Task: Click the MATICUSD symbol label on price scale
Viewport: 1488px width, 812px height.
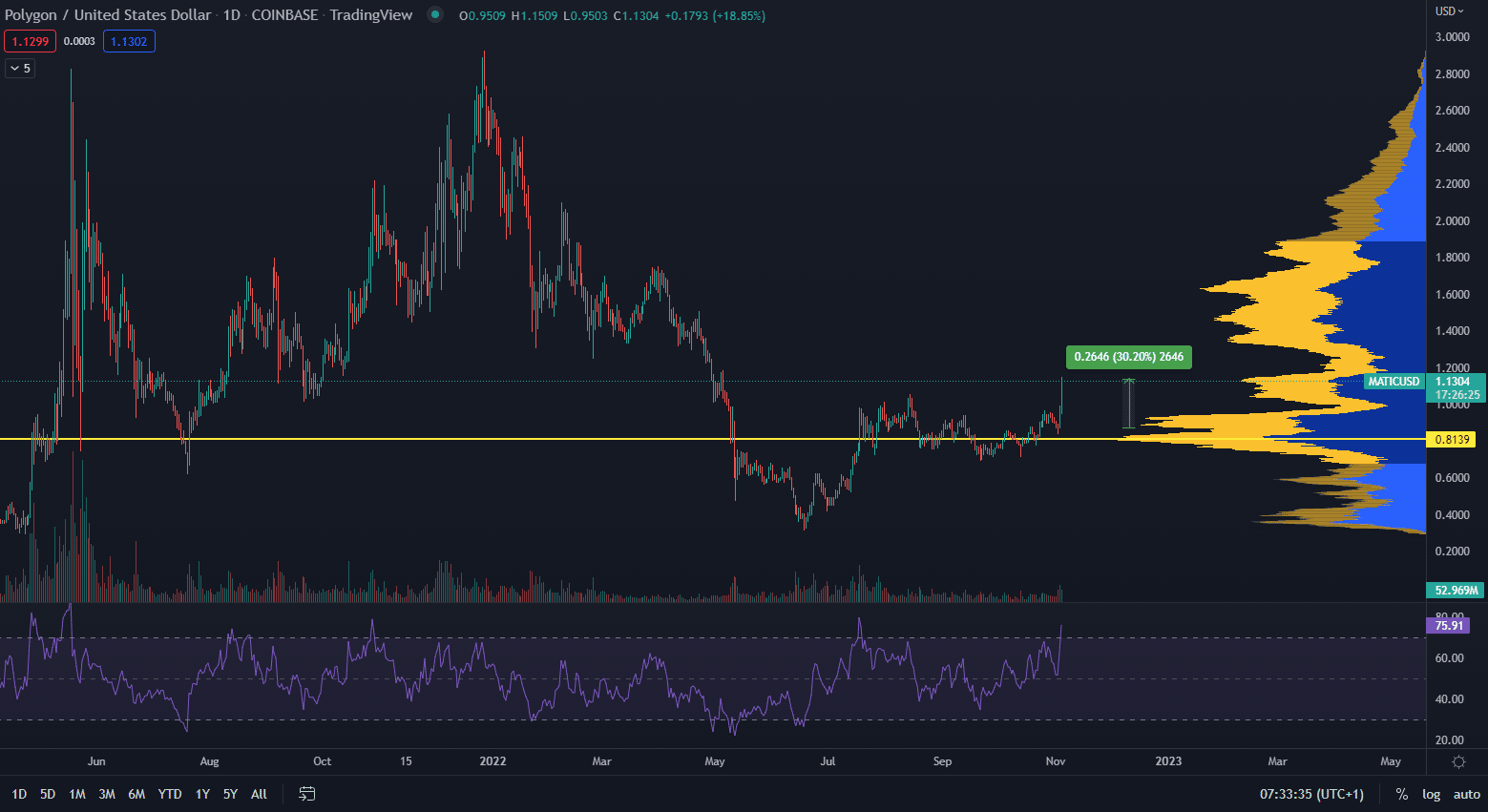Action: click(1393, 382)
